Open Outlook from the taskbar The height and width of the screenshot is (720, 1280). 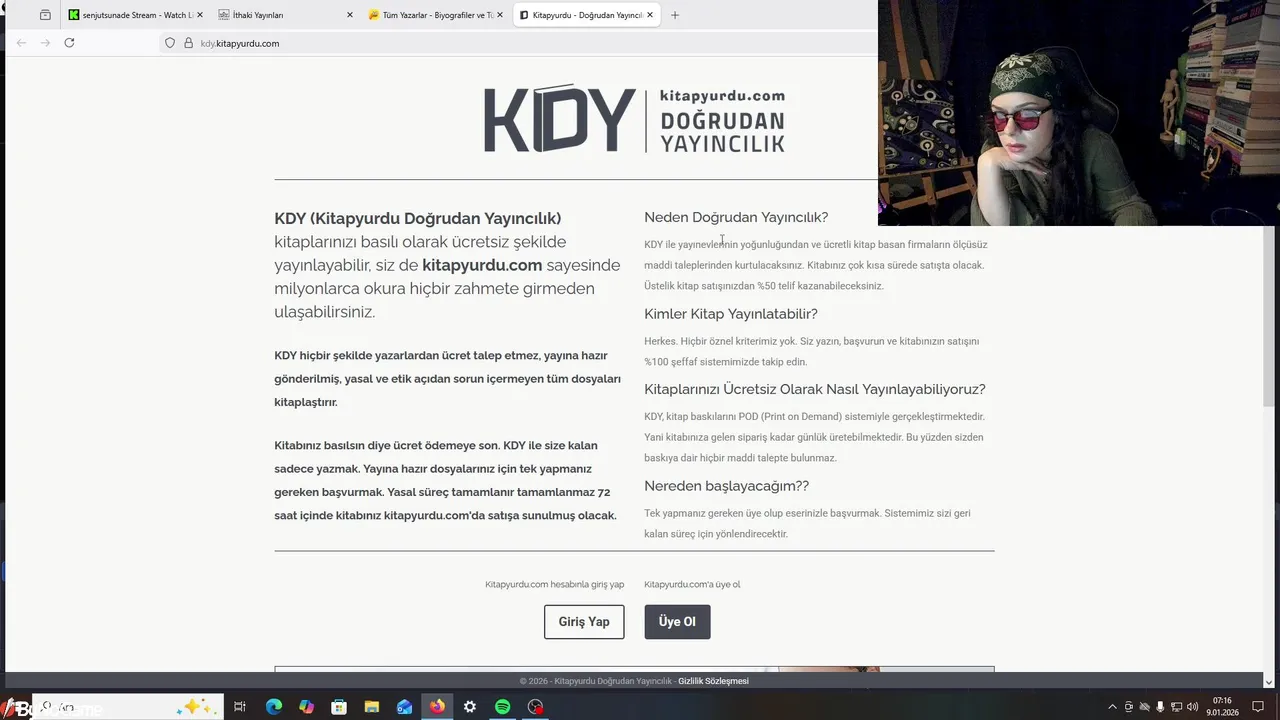(x=404, y=707)
